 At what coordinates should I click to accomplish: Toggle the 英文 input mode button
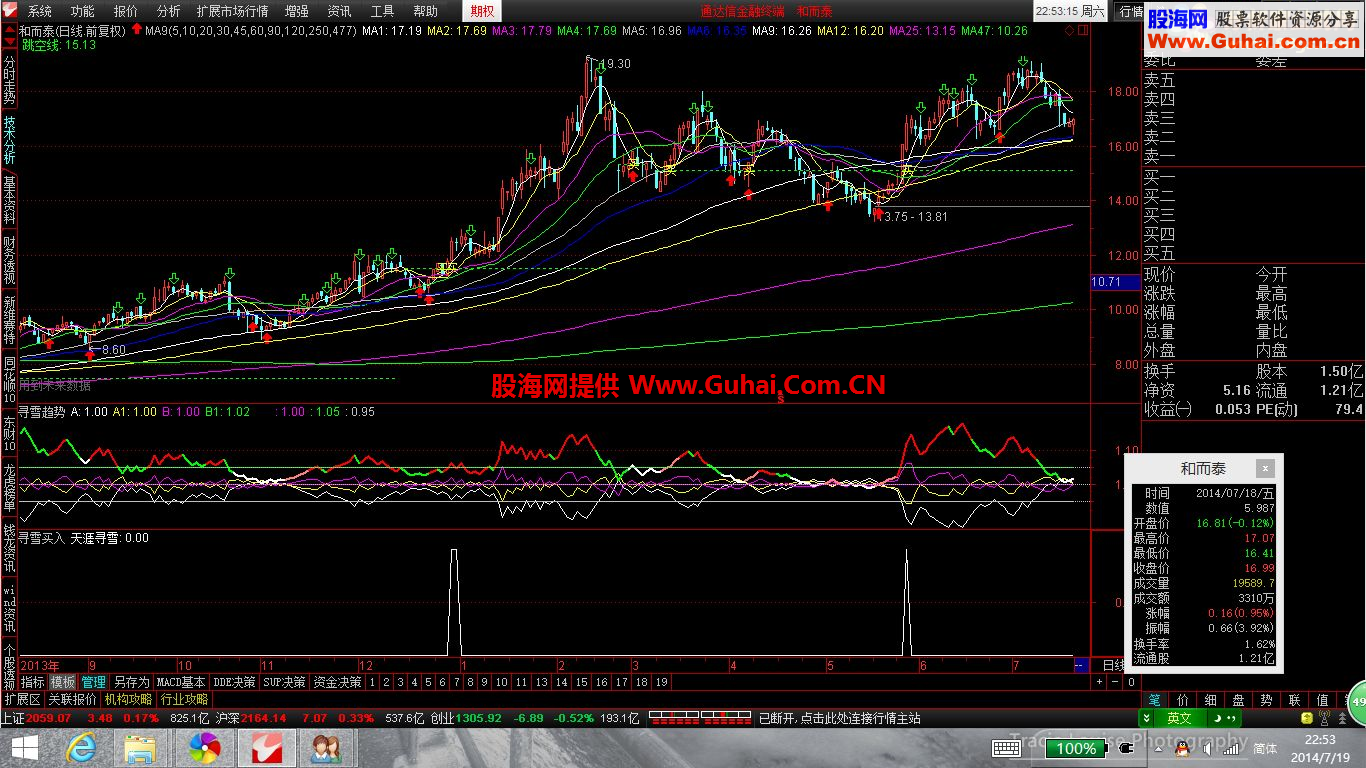[1180, 718]
